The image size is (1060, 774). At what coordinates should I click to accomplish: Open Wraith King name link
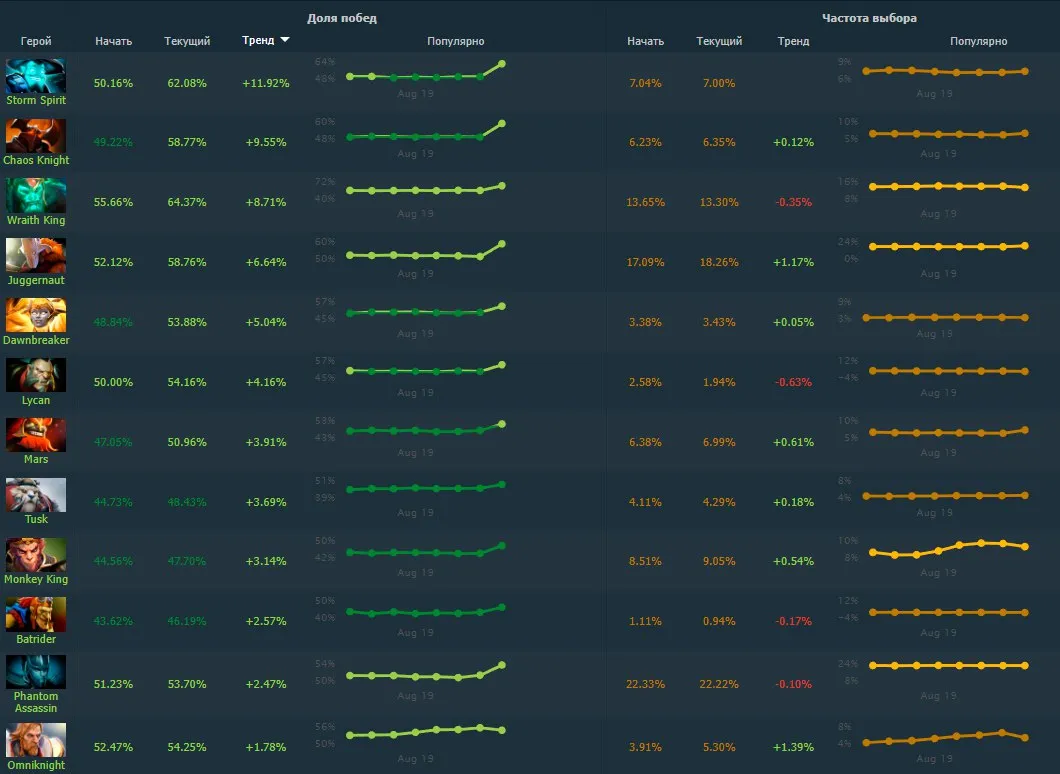(x=36, y=220)
